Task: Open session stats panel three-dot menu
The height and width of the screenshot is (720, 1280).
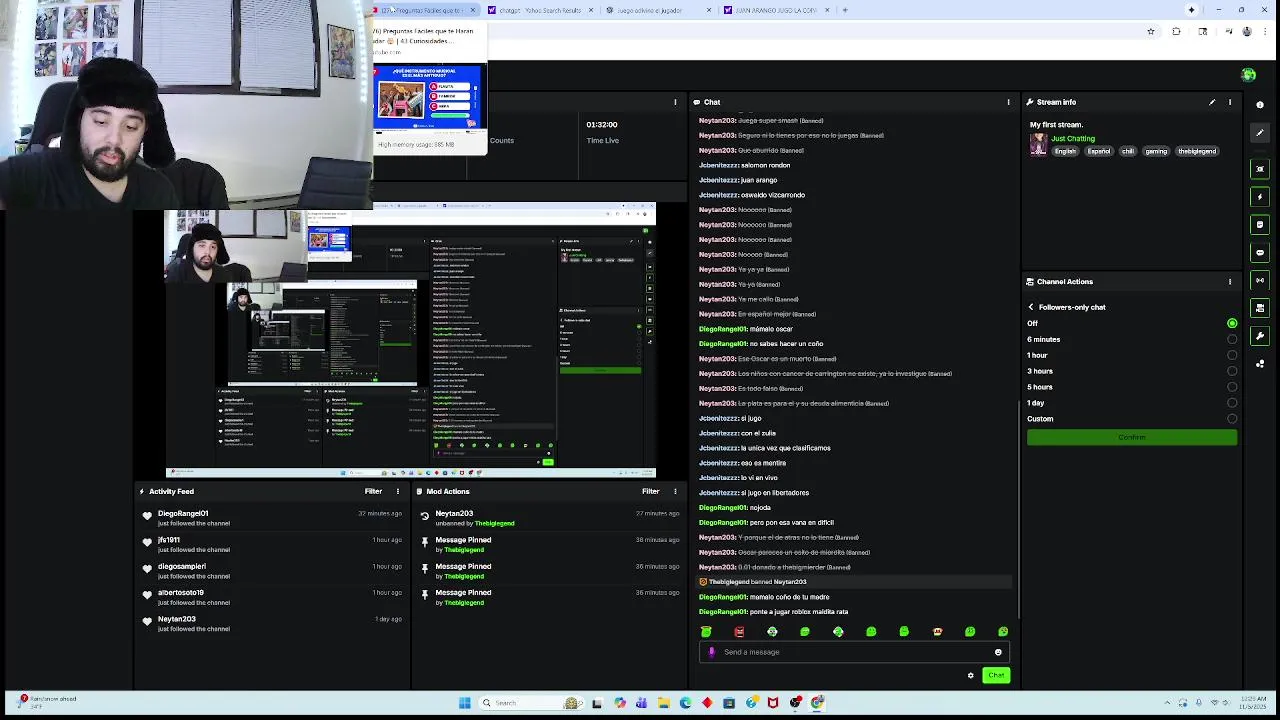Action: pos(675,102)
